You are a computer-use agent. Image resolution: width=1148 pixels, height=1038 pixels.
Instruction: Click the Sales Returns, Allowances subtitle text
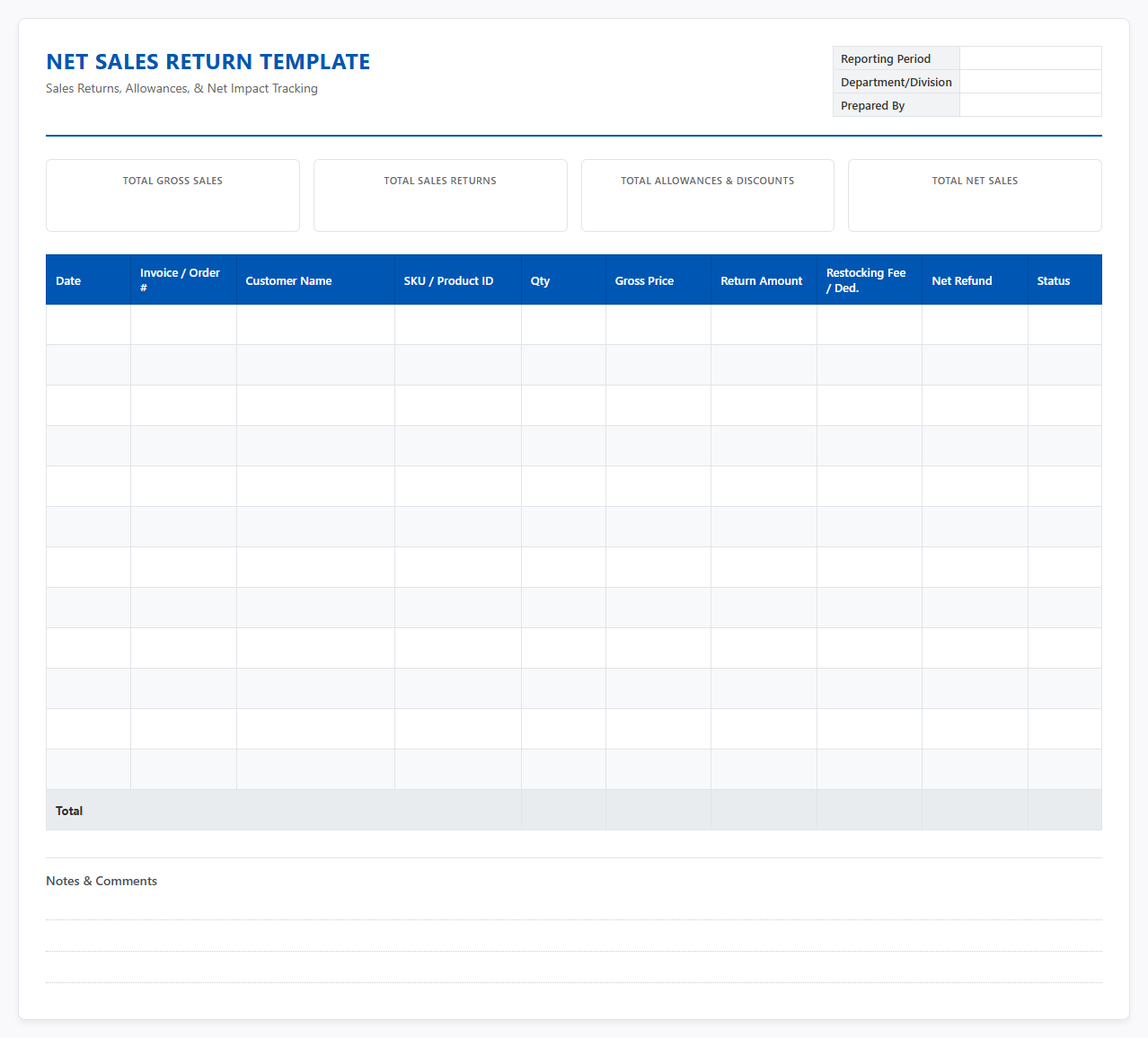coord(181,88)
